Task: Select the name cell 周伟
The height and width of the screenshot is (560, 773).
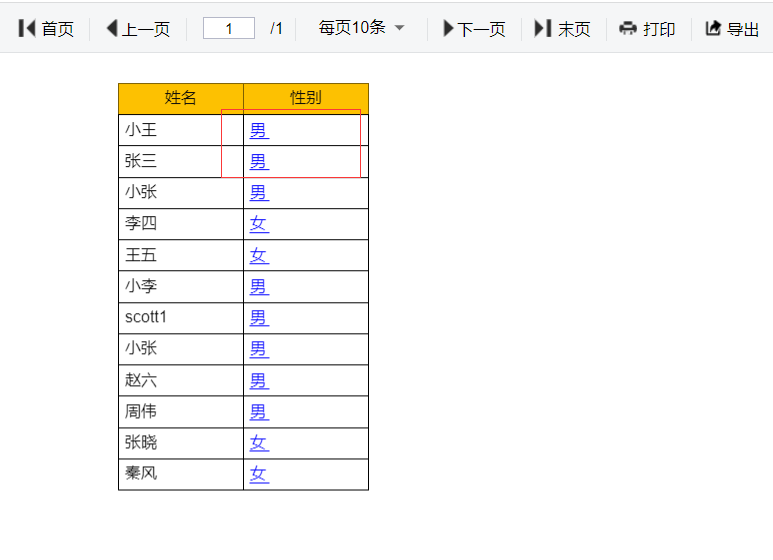Action: click(x=181, y=412)
